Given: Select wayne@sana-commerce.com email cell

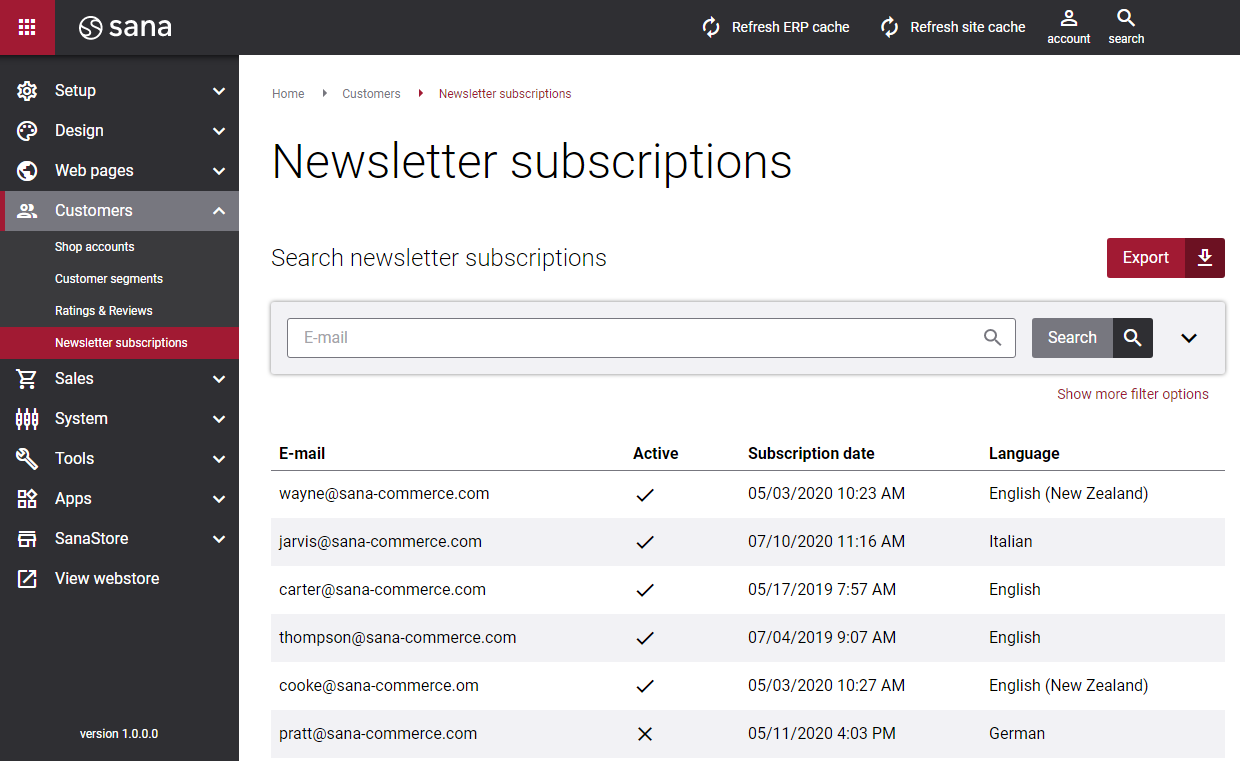Looking at the screenshot, I should (384, 494).
